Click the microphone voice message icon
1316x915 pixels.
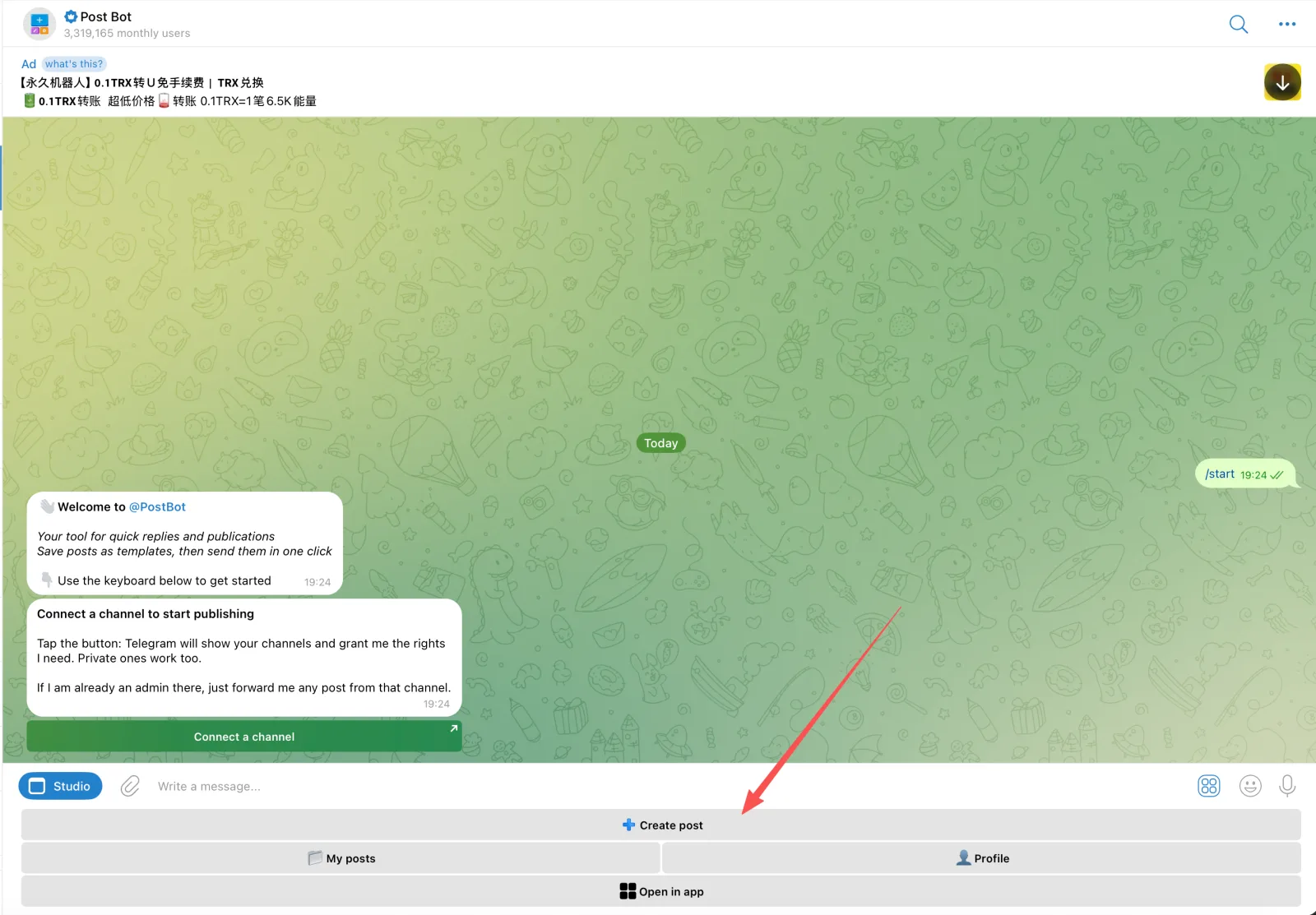point(1287,787)
